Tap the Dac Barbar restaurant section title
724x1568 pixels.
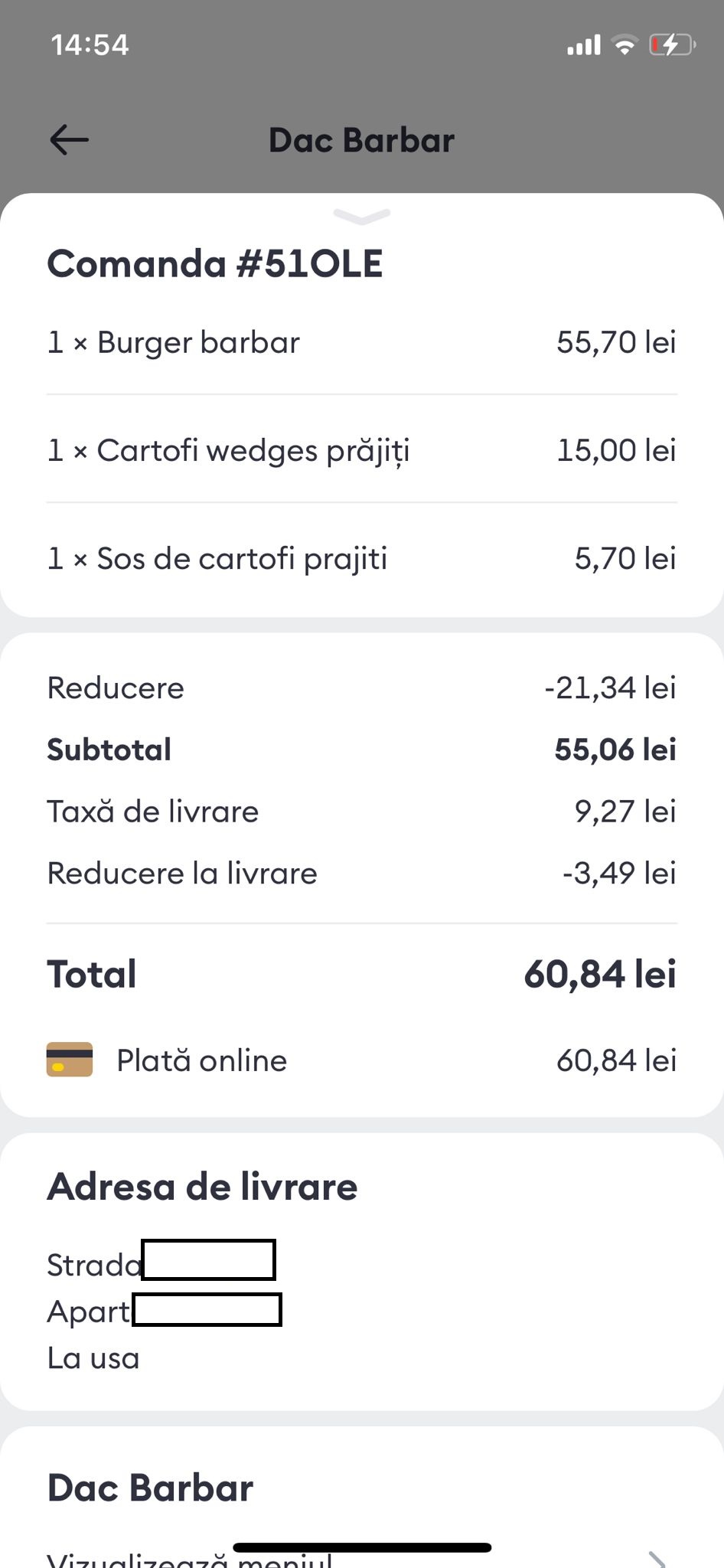tap(151, 1488)
